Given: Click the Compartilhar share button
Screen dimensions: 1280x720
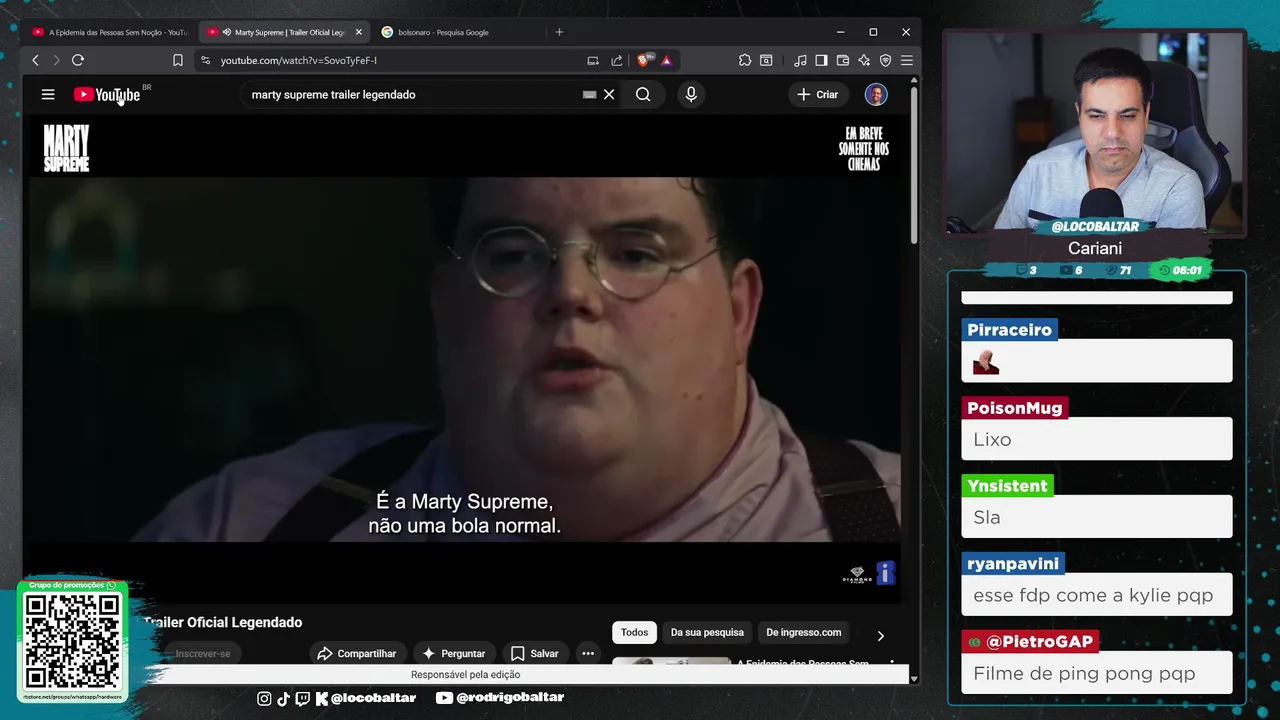Looking at the screenshot, I should tap(357, 653).
